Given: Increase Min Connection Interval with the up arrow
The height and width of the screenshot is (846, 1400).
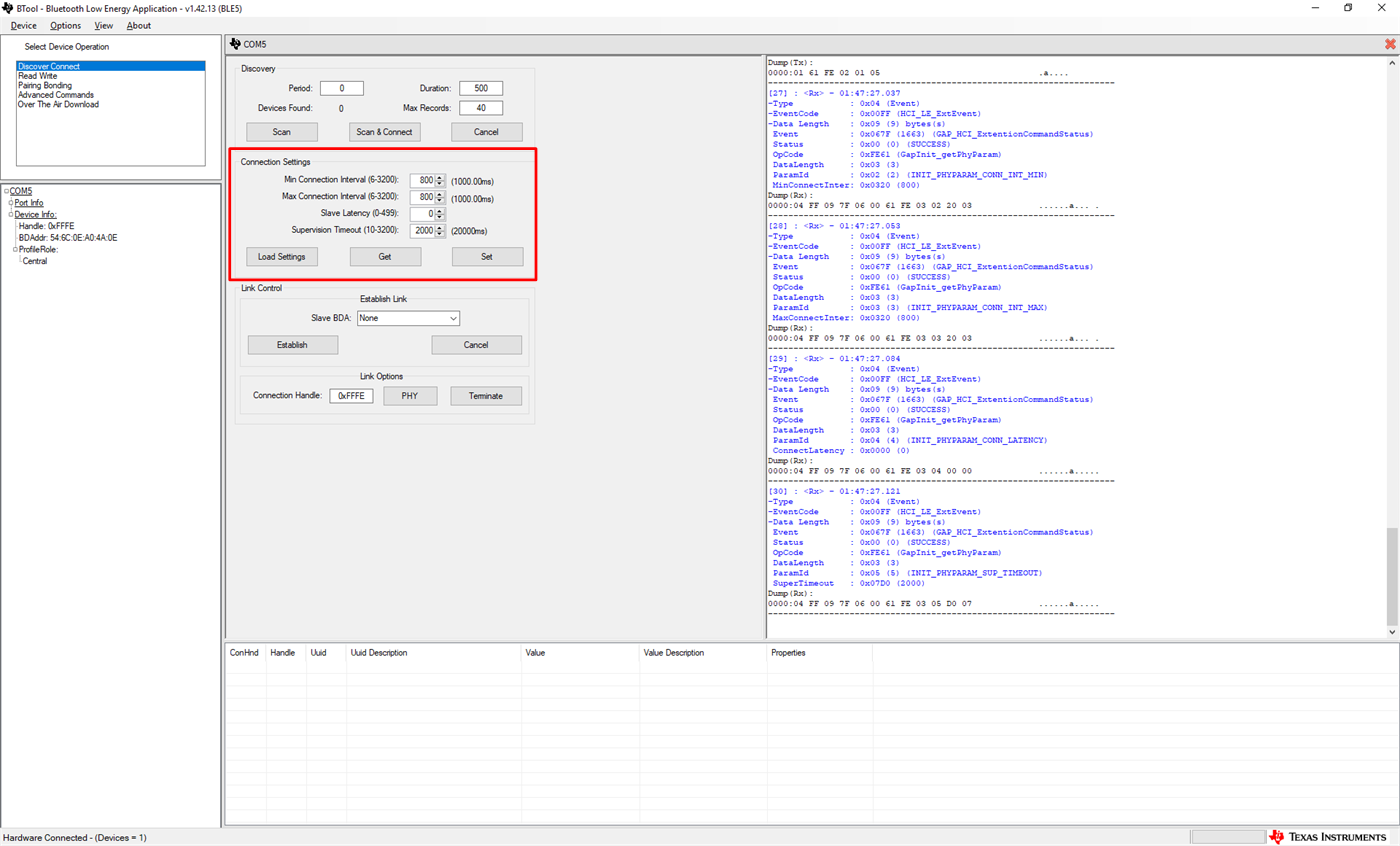Looking at the screenshot, I should pyautogui.click(x=439, y=177).
